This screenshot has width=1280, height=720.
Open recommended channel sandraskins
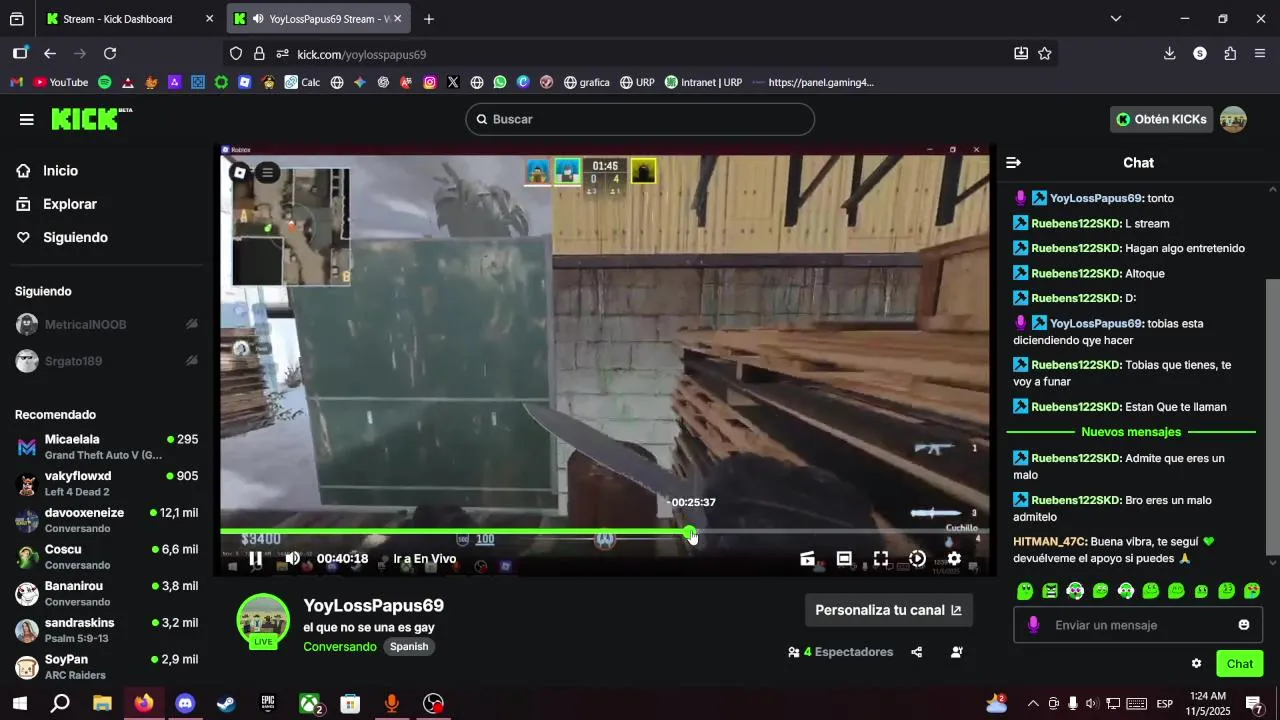107,630
